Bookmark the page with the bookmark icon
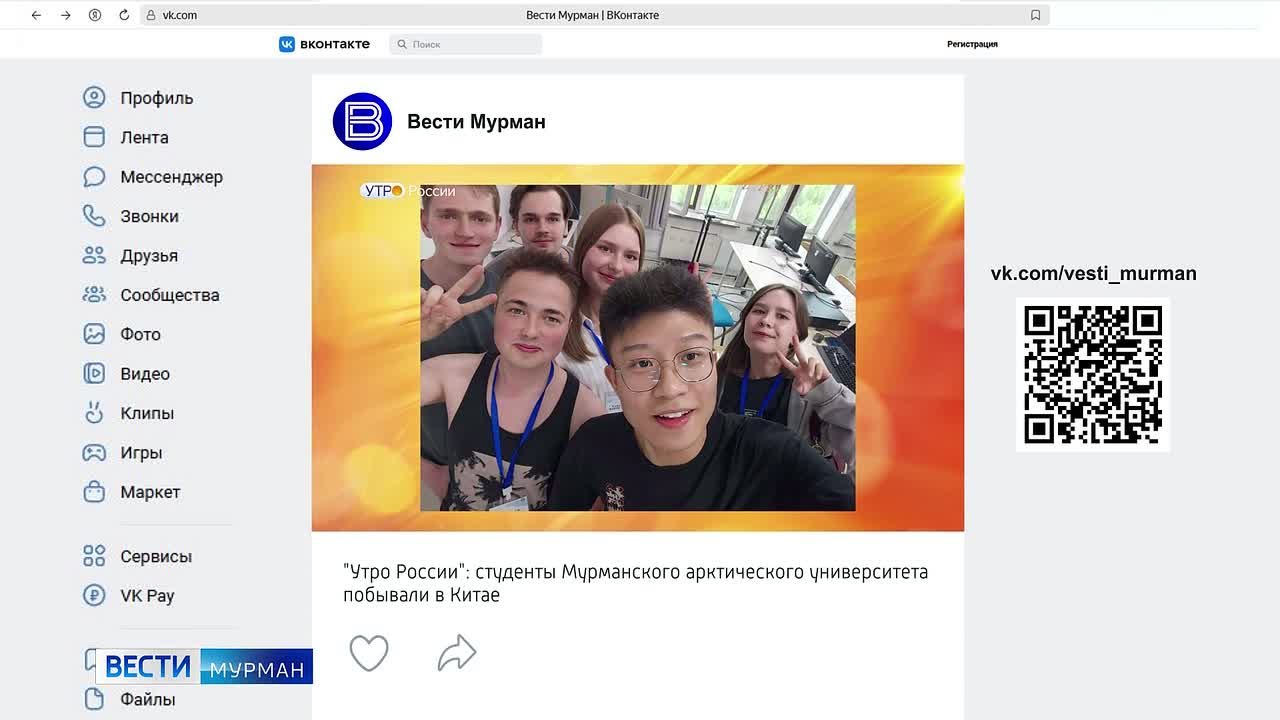Screen dimensions: 1280x720 (x=1035, y=15)
